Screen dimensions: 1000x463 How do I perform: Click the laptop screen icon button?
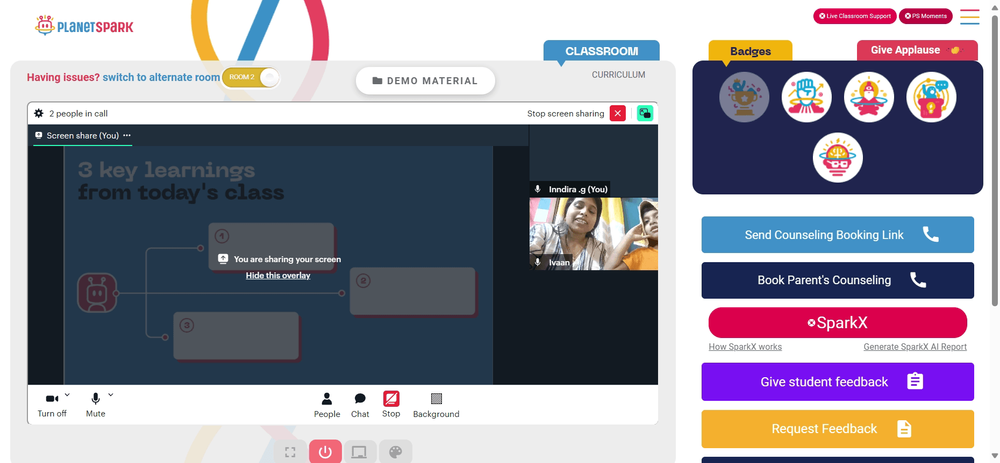(x=360, y=452)
